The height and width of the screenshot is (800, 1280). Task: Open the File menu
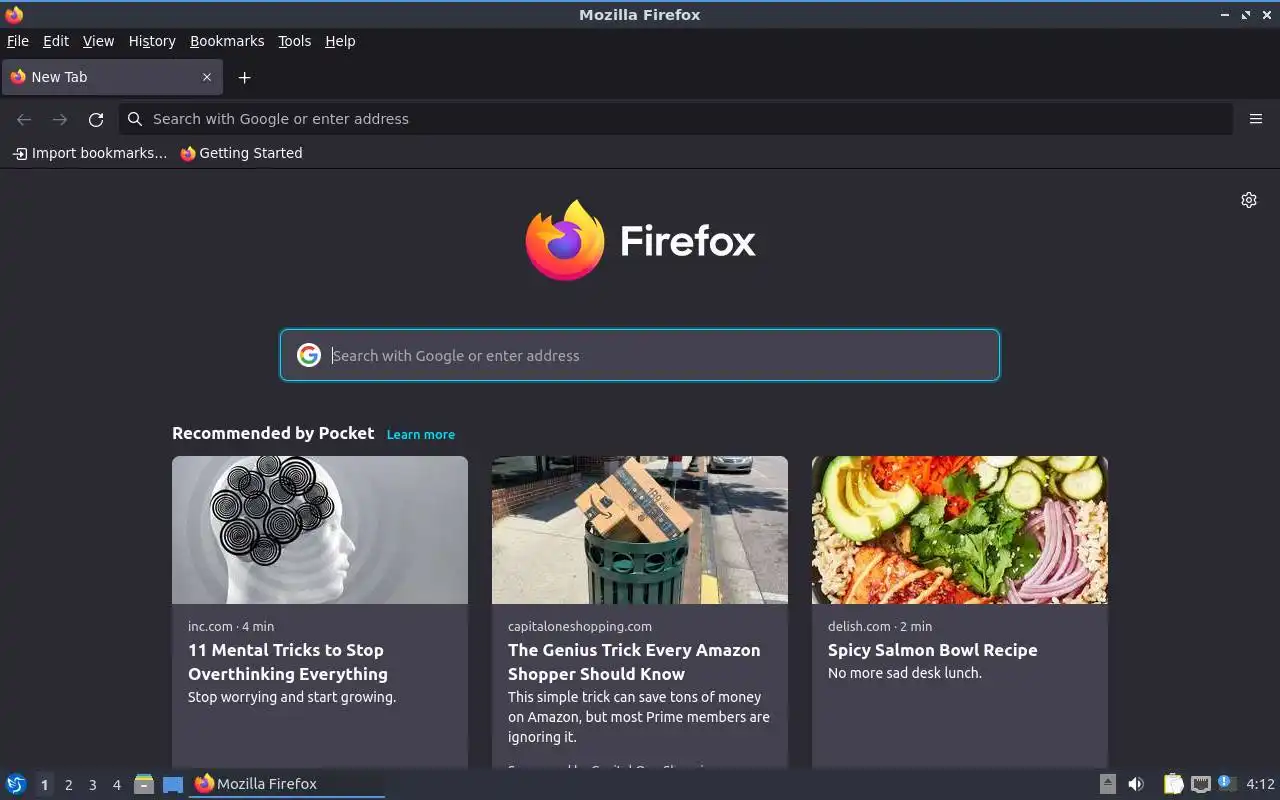(18, 41)
